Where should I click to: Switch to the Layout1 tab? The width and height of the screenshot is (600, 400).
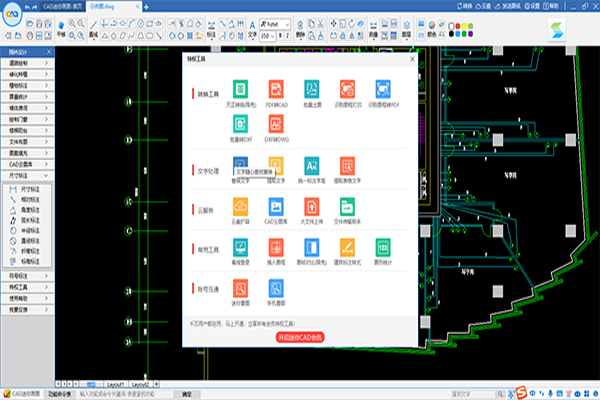coord(116,384)
